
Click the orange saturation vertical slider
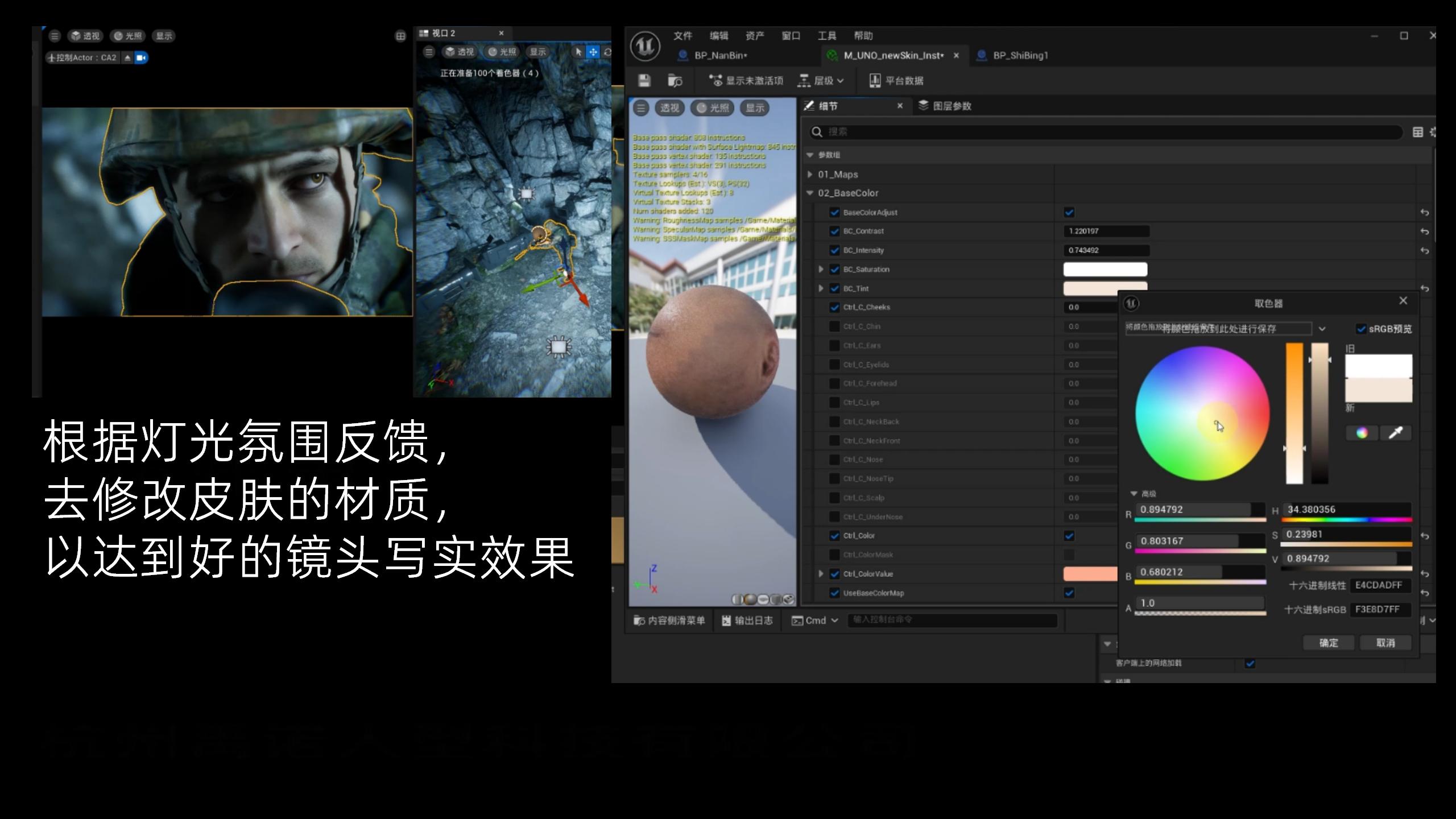click(1294, 413)
